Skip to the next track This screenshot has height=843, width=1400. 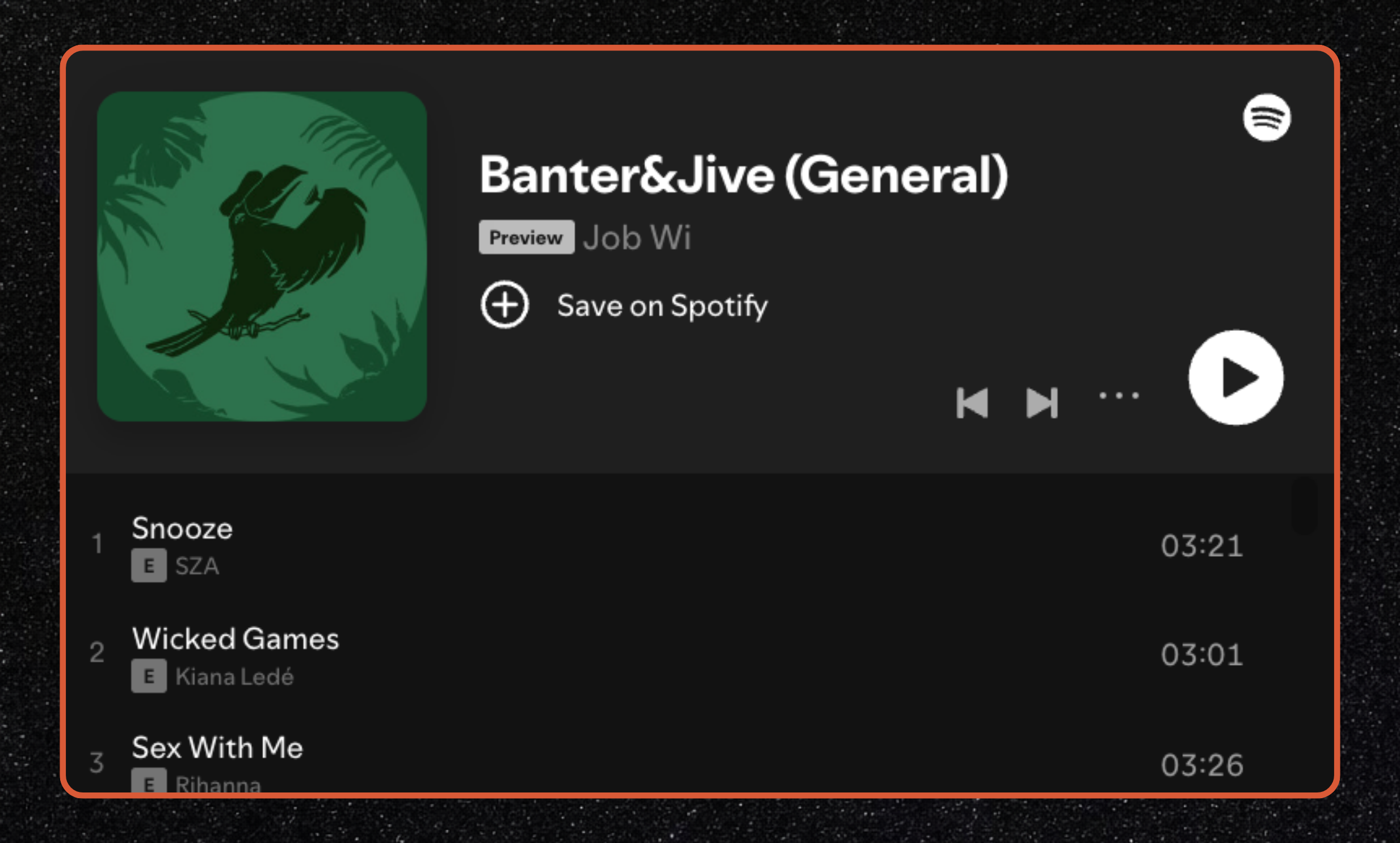point(1042,402)
